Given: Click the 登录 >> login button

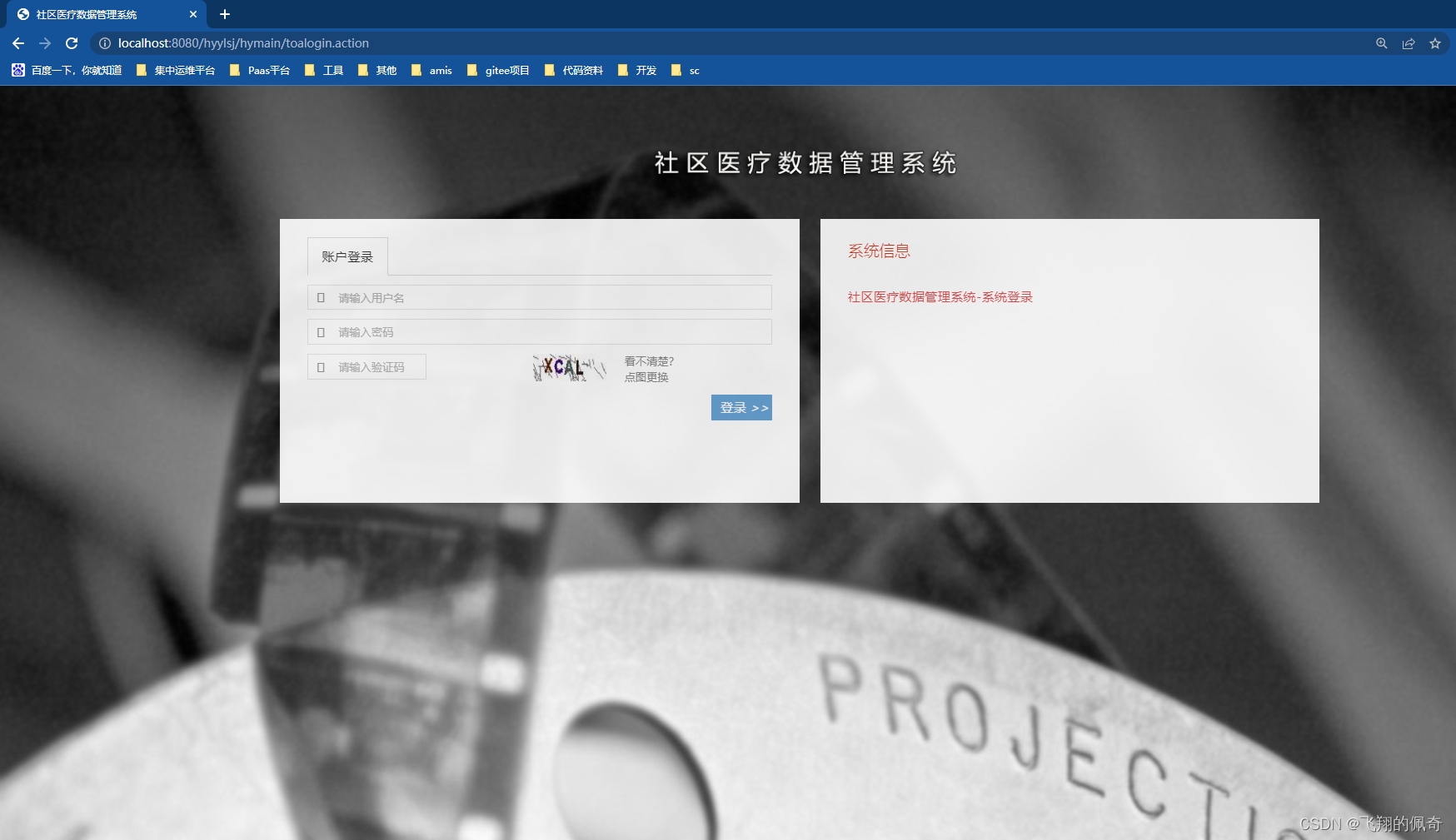Looking at the screenshot, I should tap(741, 407).
